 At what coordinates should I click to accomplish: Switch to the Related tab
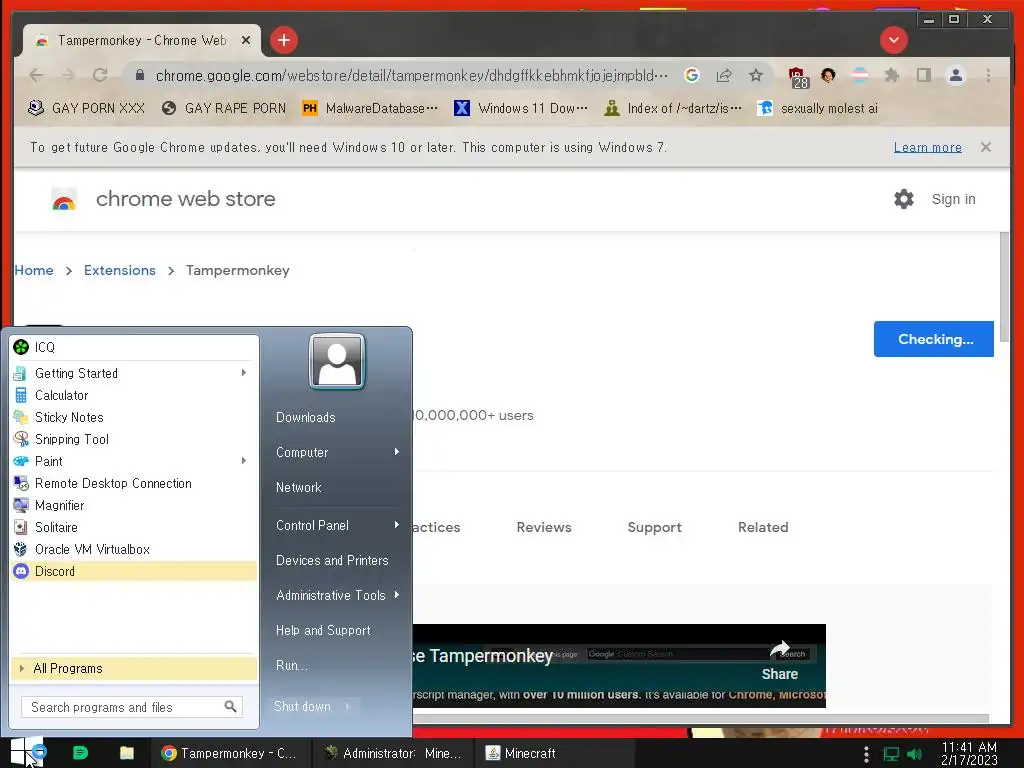click(763, 527)
